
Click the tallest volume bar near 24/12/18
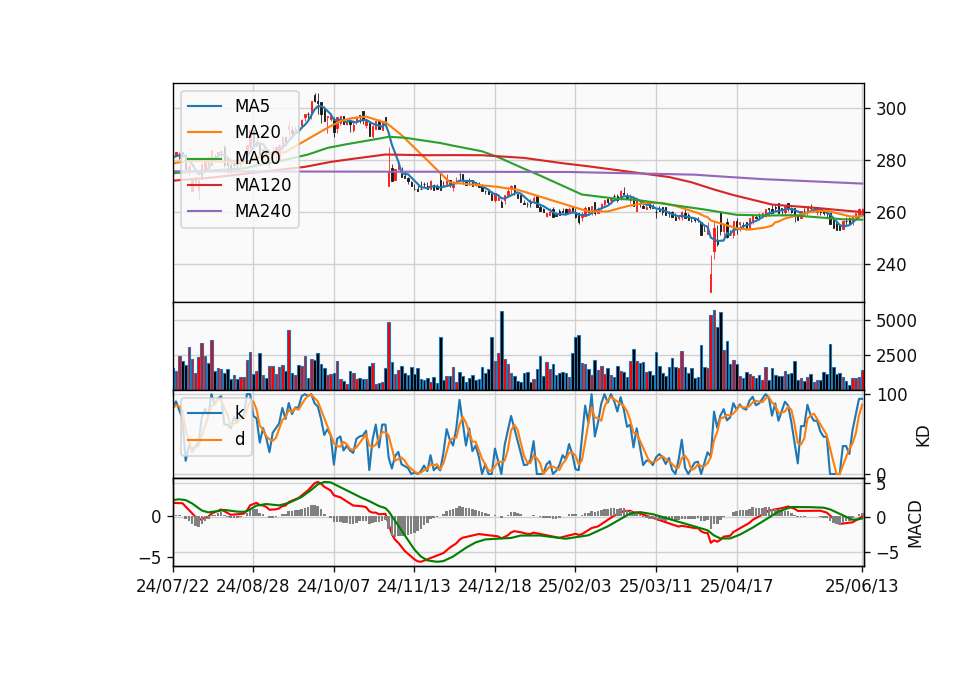pos(502,351)
